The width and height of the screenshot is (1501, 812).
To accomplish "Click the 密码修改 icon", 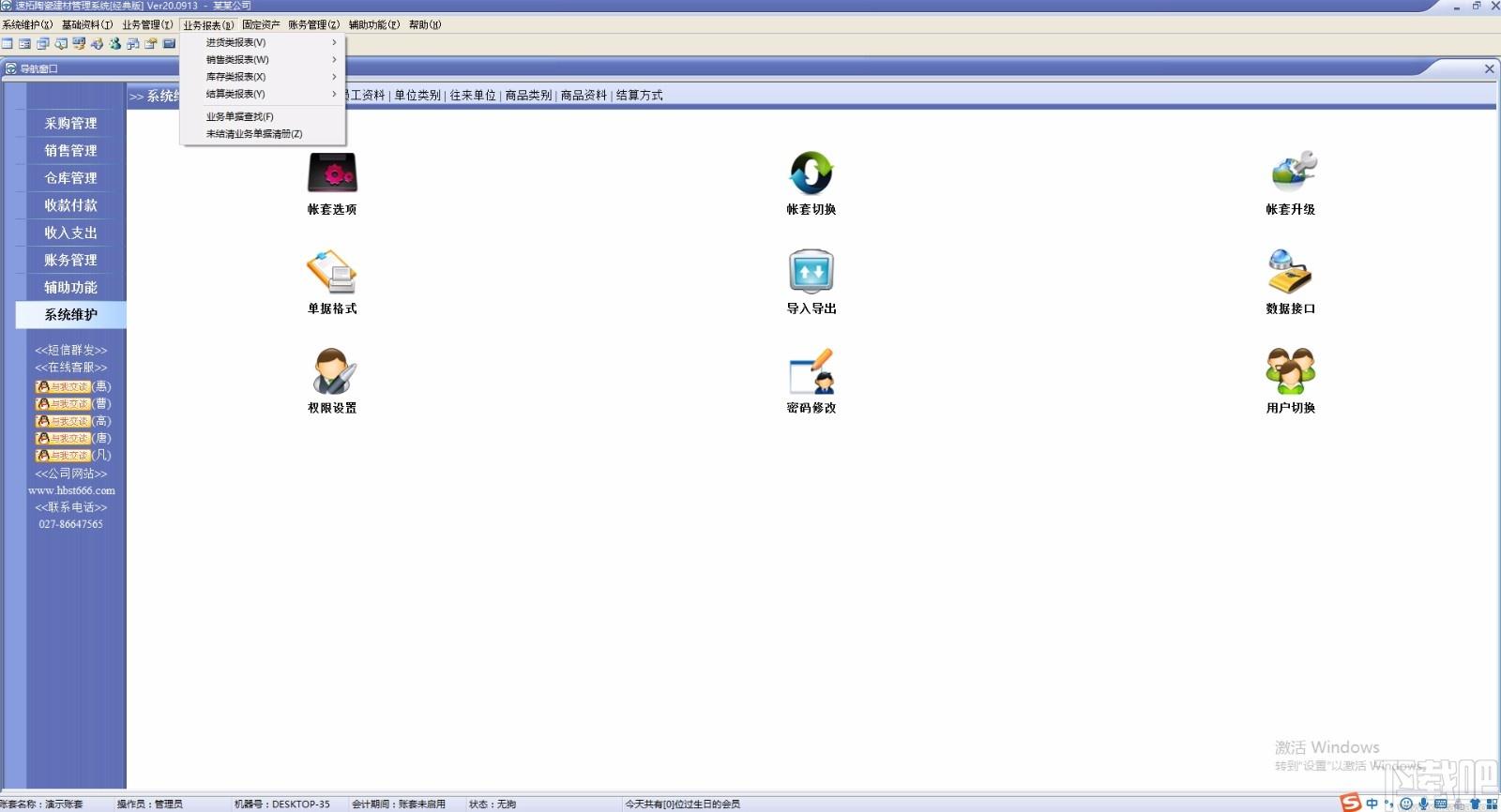I will pos(811,372).
